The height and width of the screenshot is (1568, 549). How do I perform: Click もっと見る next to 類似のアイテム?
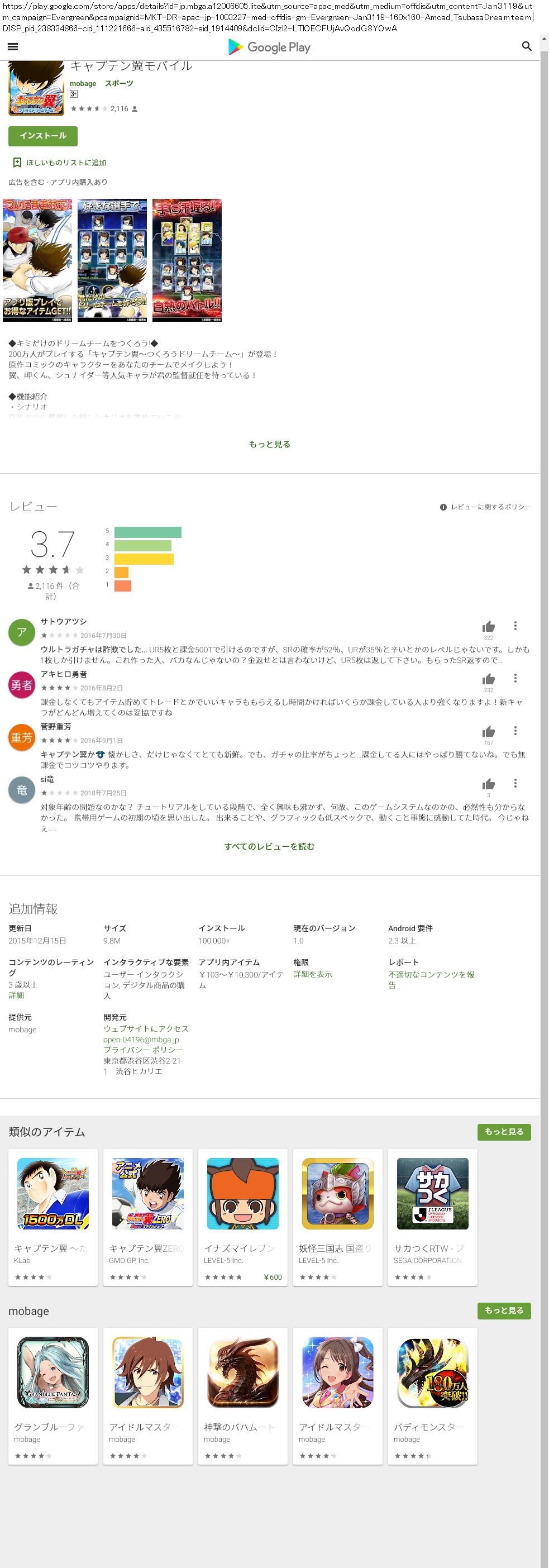pyautogui.click(x=504, y=1132)
